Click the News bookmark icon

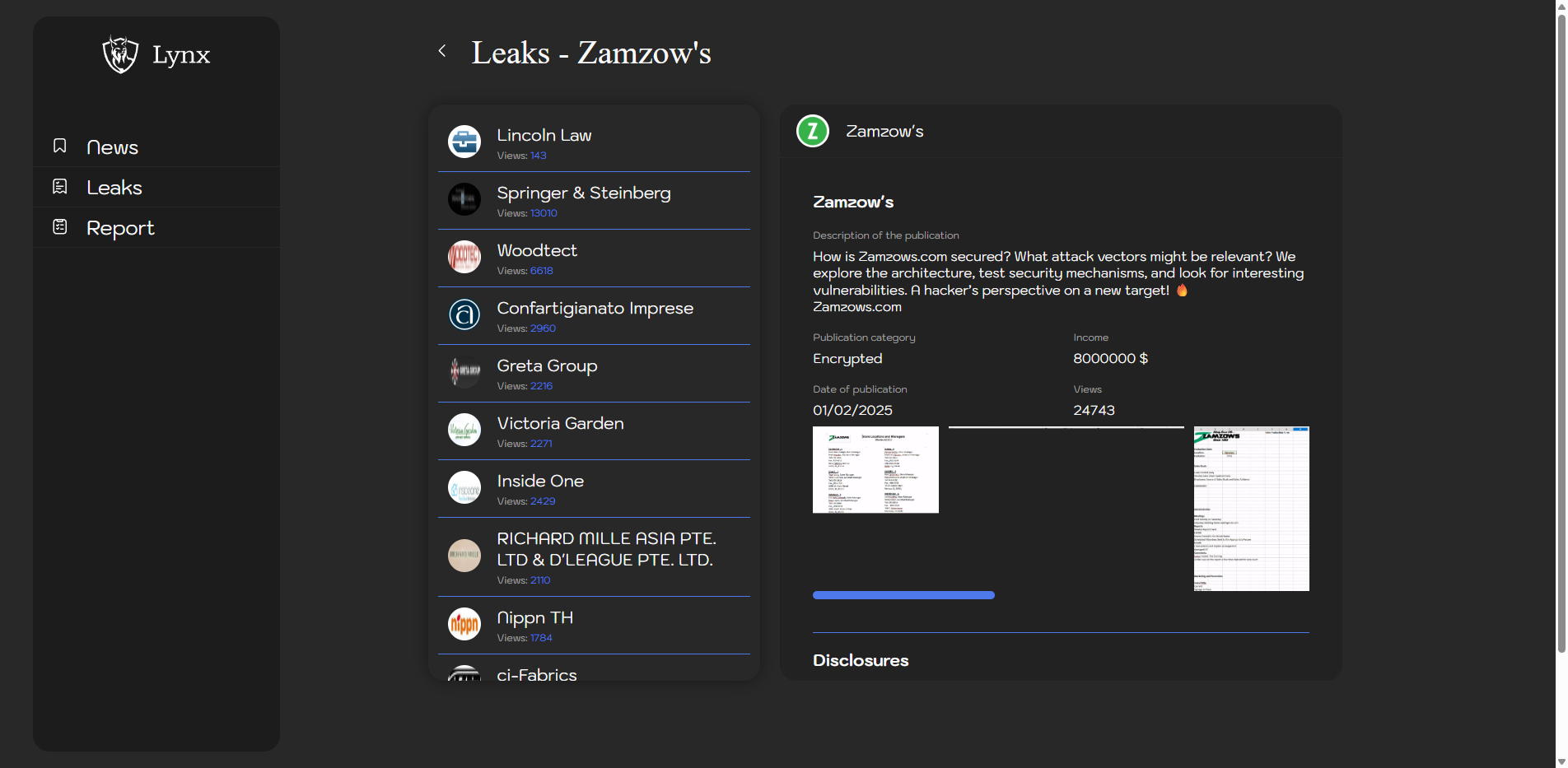point(60,147)
